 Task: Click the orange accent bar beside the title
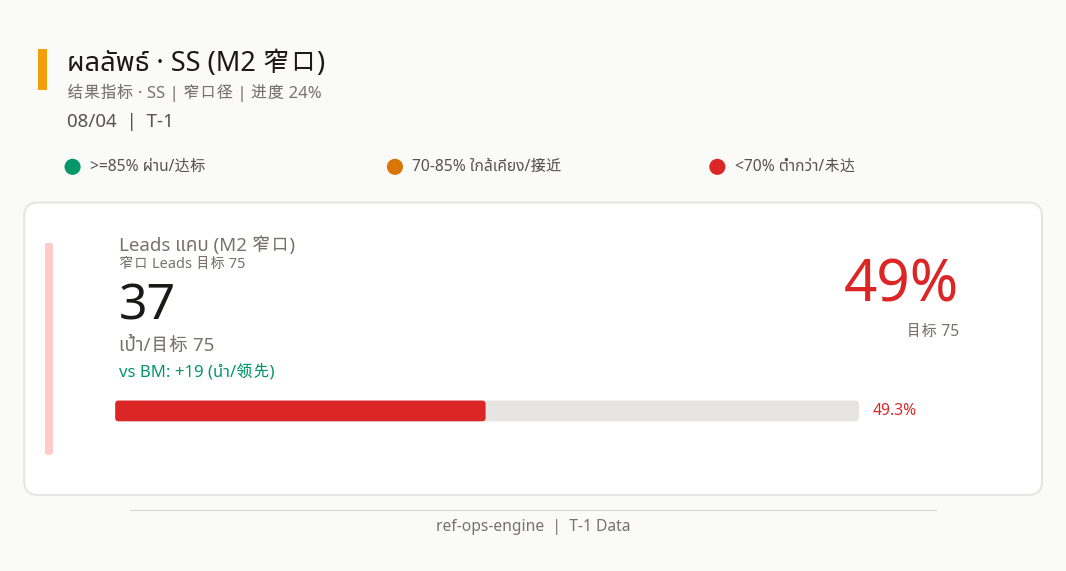[42, 69]
